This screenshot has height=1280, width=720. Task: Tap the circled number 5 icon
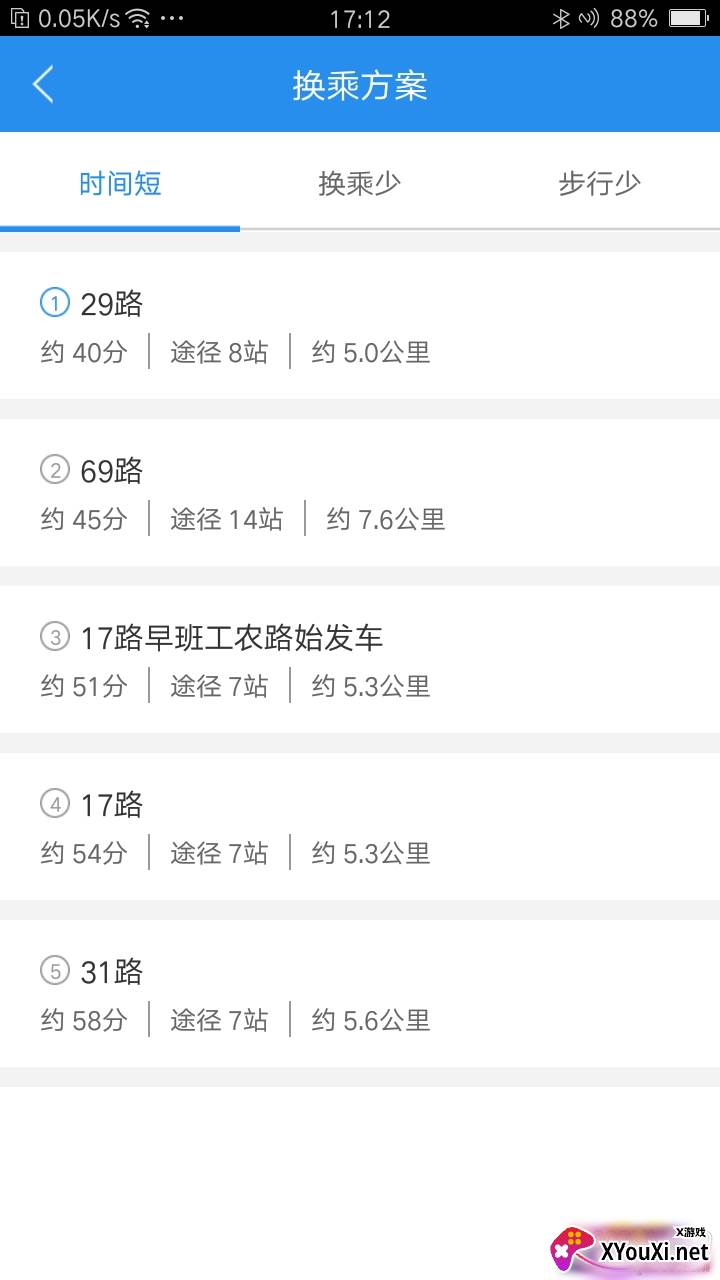point(54,970)
